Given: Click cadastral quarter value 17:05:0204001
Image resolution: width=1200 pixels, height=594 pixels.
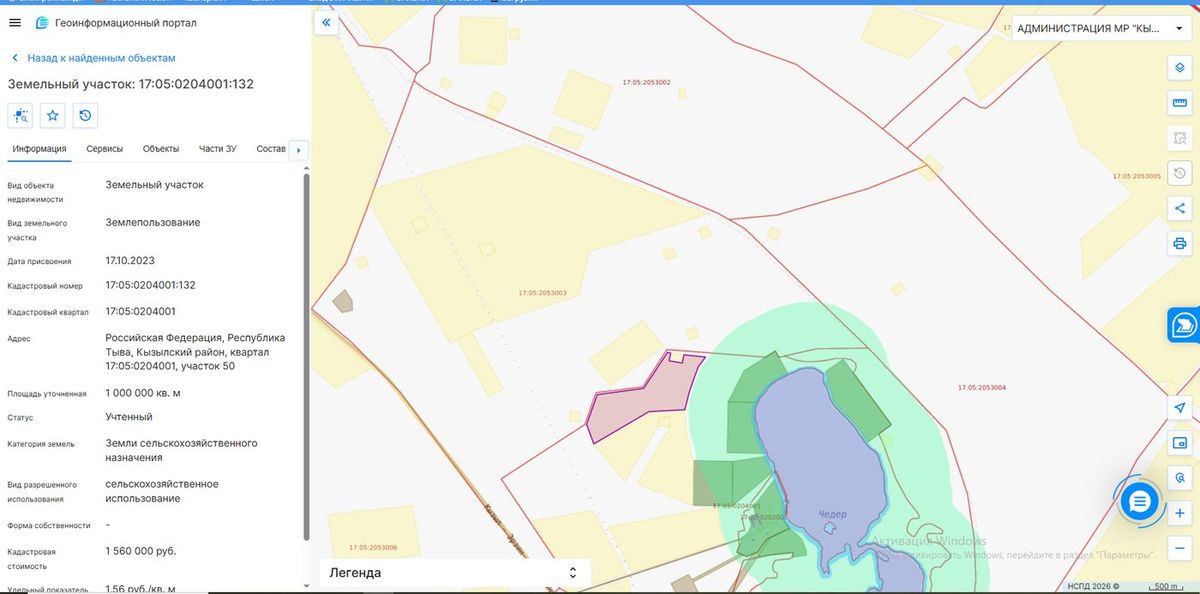Looking at the screenshot, I should click(x=141, y=311).
